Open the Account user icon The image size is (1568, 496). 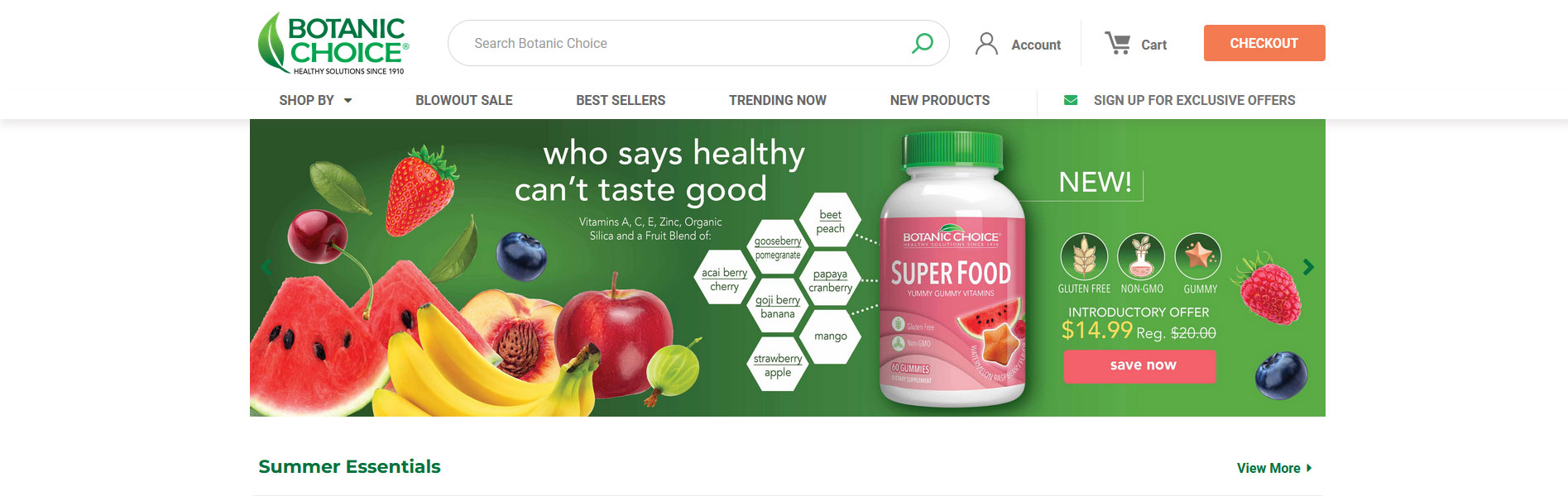pyautogui.click(x=986, y=44)
